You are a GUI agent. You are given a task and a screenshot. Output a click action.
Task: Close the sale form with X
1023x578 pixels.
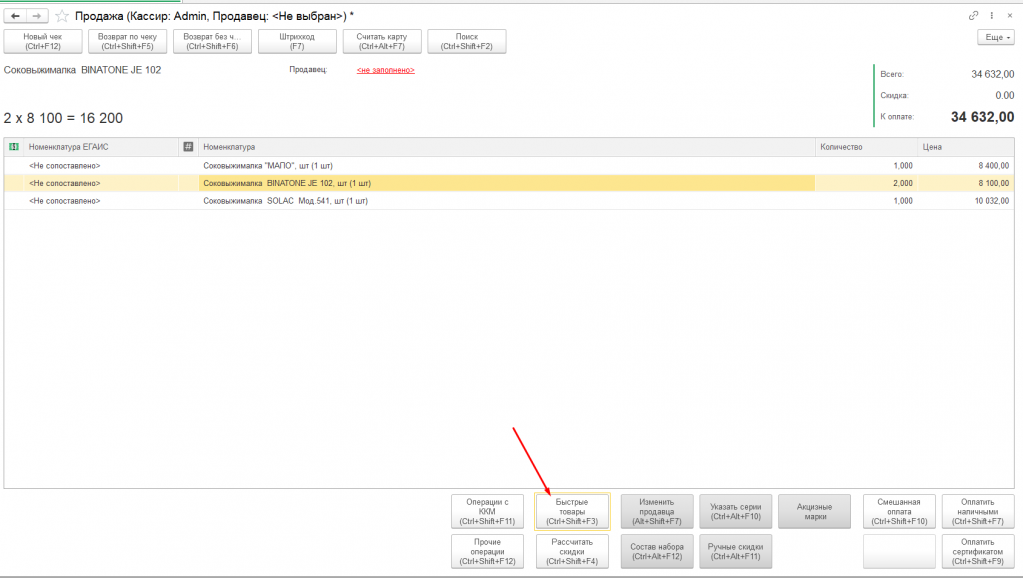(x=1009, y=15)
